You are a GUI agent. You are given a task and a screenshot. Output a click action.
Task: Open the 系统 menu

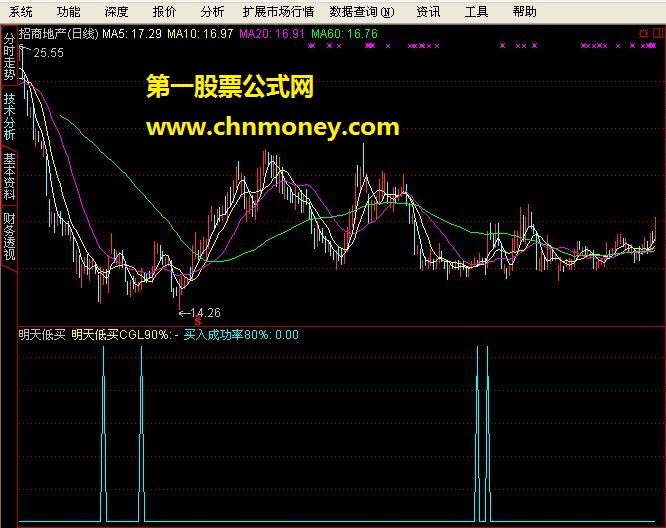coord(20,12)
